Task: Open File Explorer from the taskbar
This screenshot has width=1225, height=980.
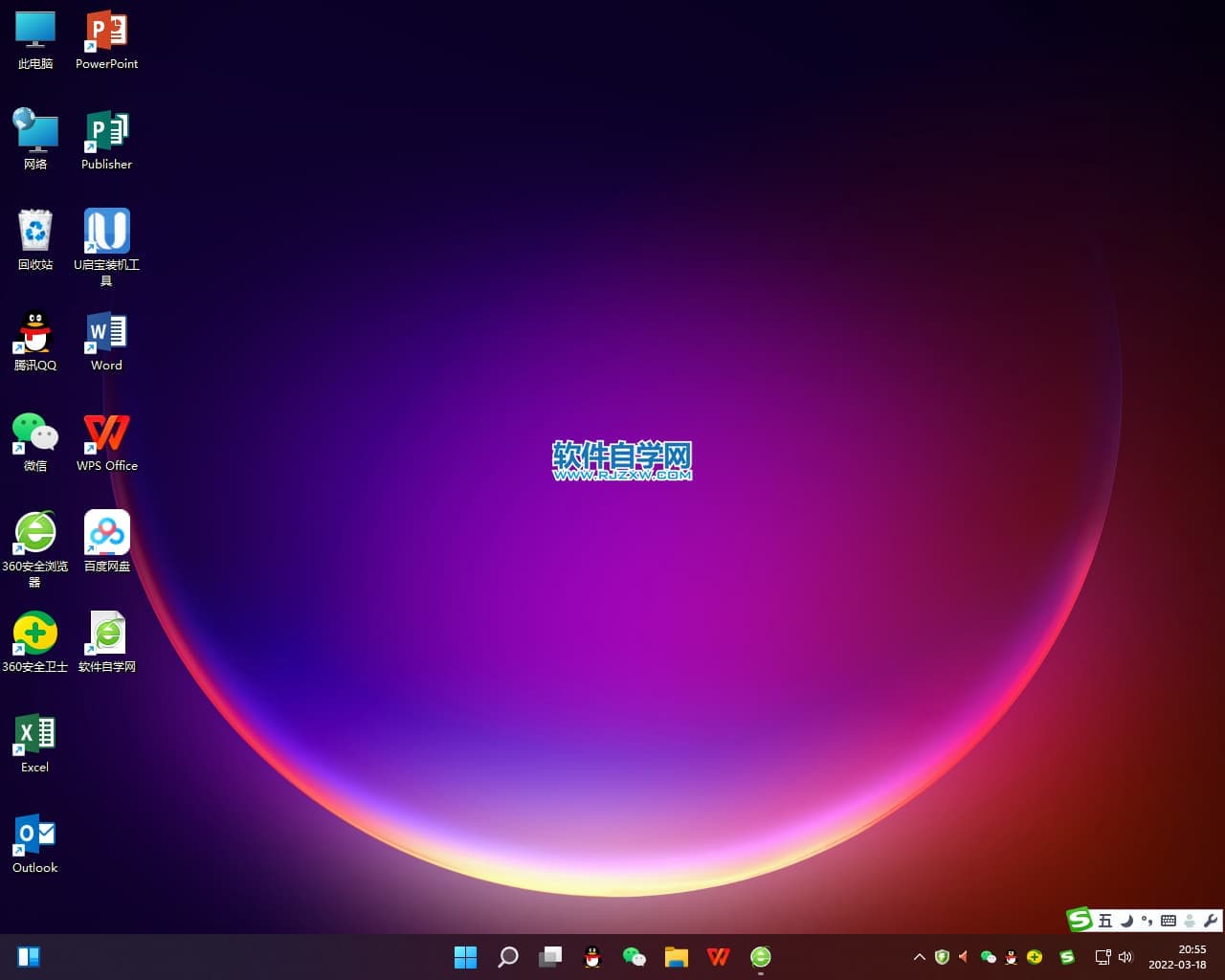Action: (x=677, y=957)
